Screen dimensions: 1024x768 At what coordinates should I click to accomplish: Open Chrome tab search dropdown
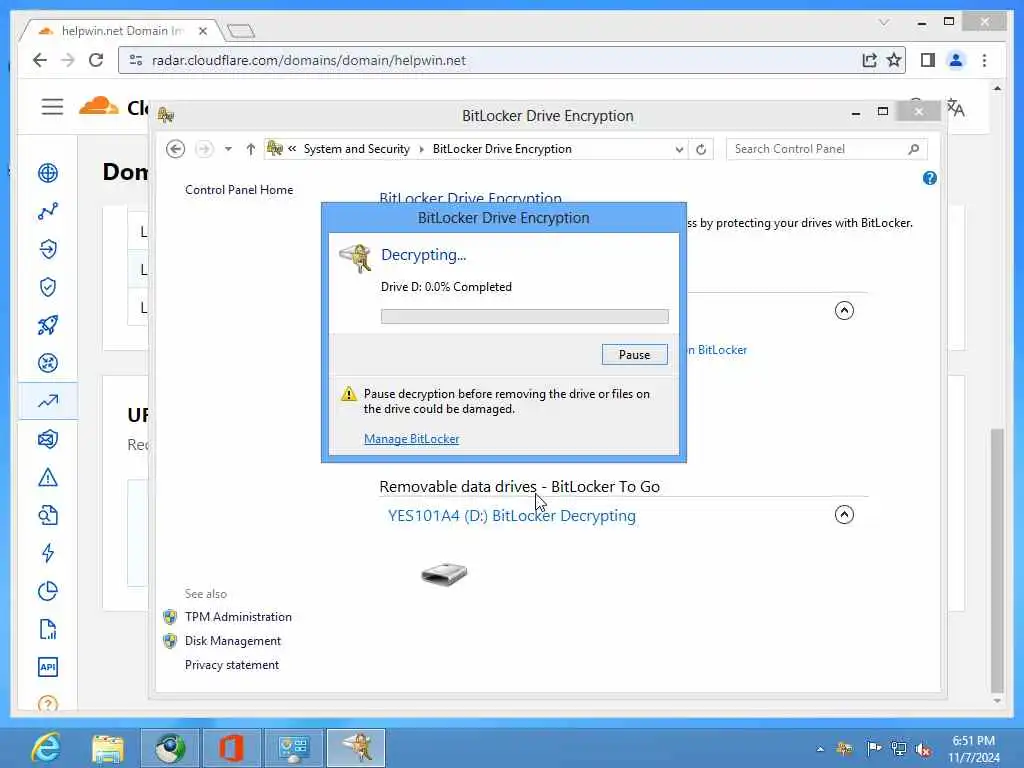pyautogui.click(x=884, y=22)
